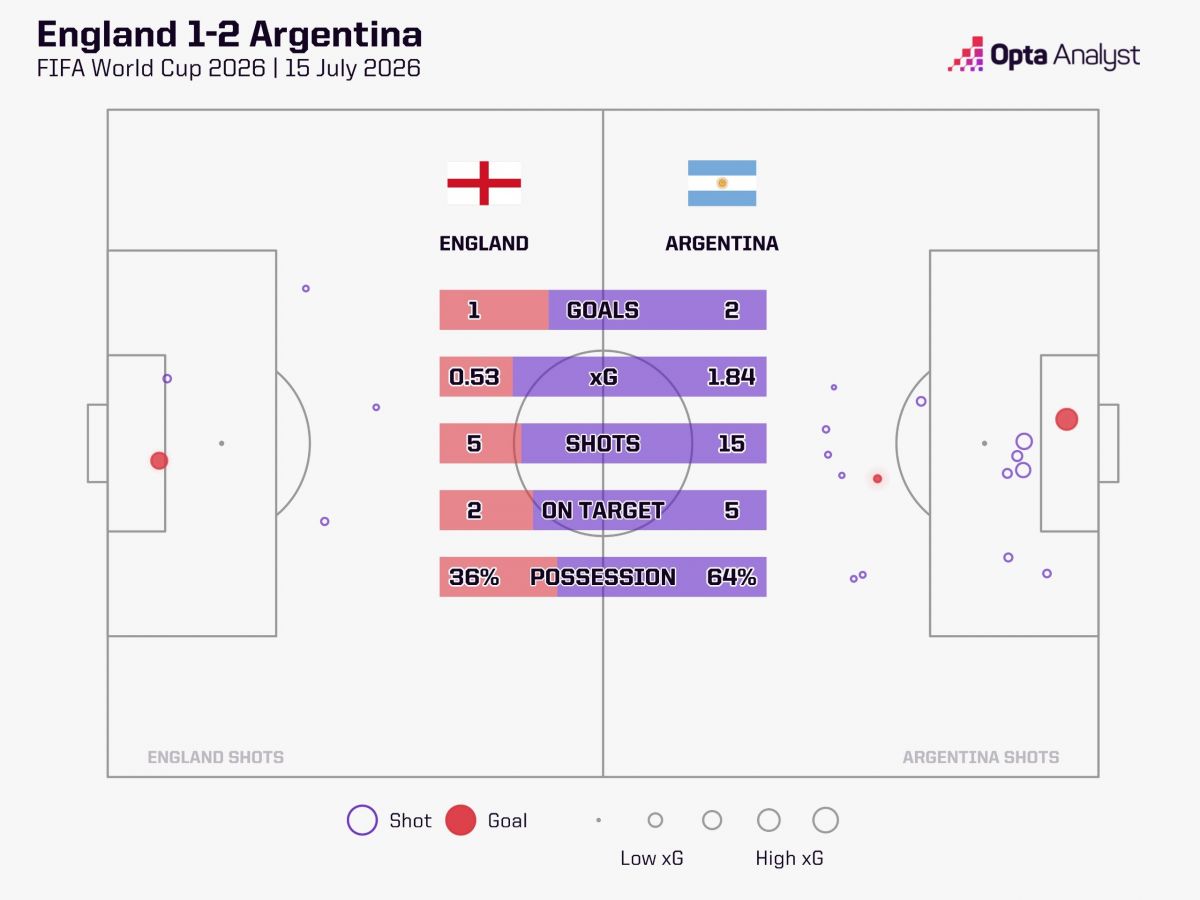Click the ENGLAND SHOTS pitch label

(216, 757)
